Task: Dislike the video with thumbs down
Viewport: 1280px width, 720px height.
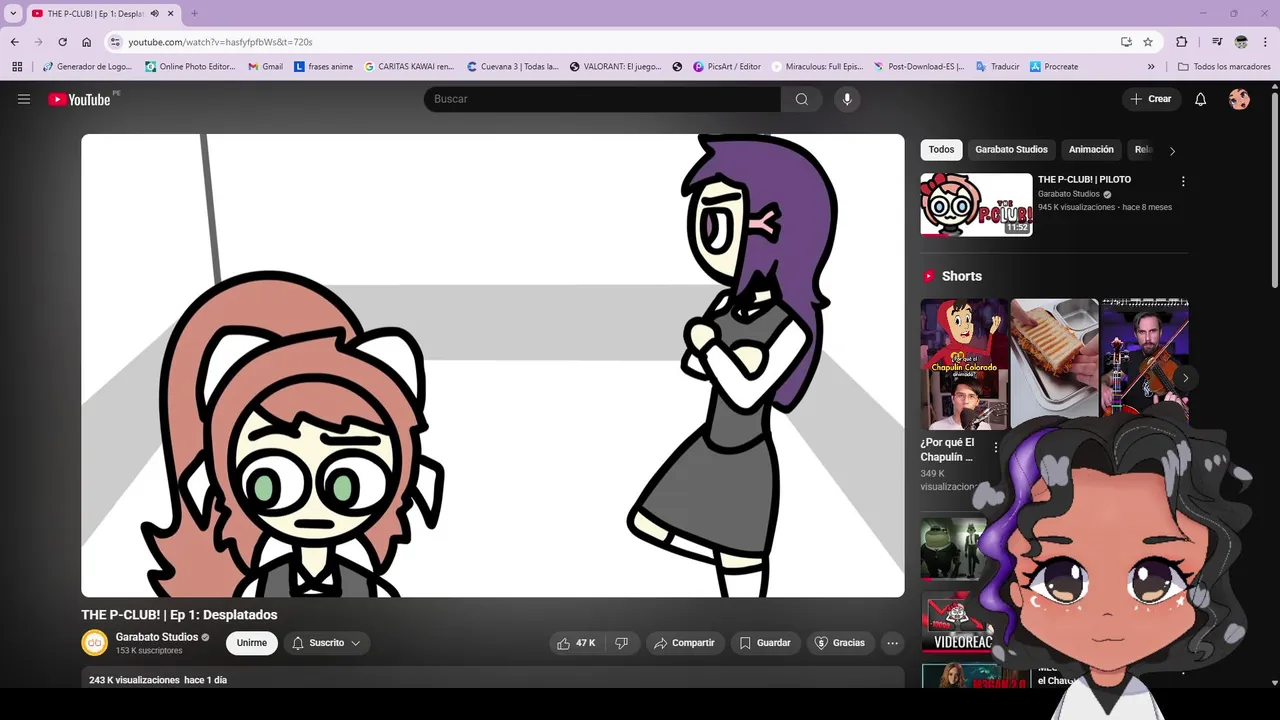Action: tap(621, 643)
